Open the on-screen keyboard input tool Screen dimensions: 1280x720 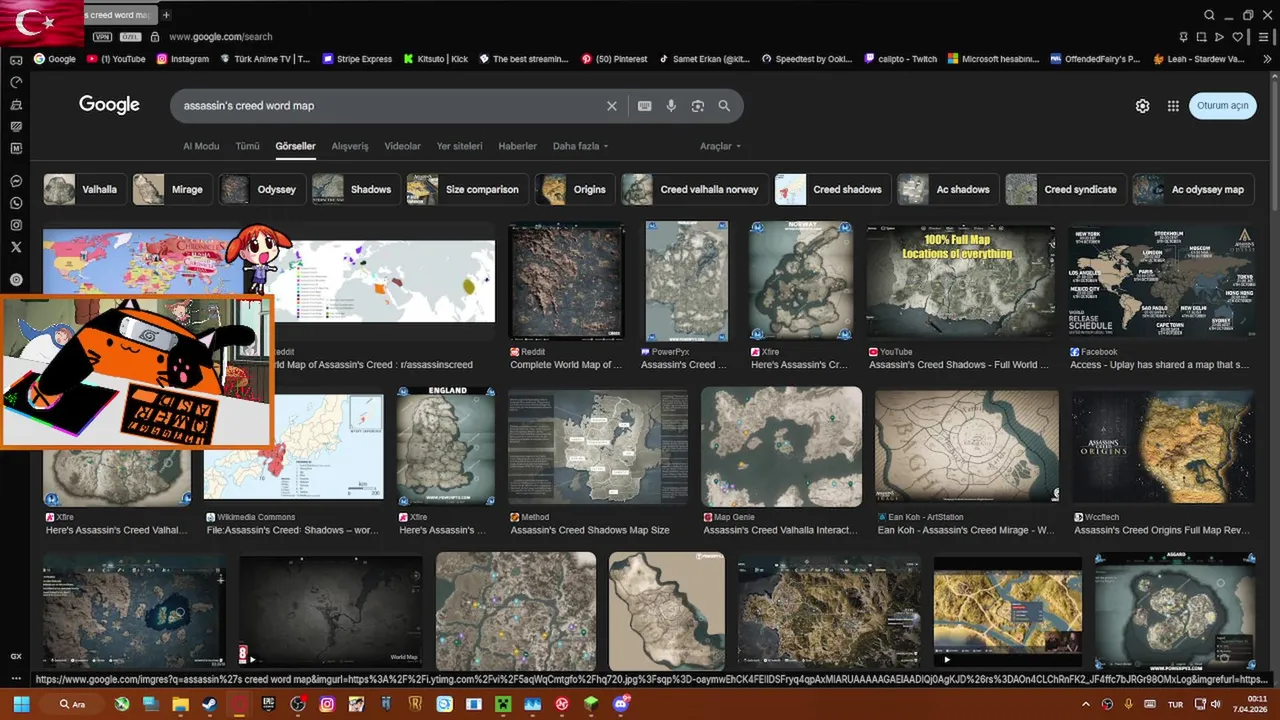645,106
